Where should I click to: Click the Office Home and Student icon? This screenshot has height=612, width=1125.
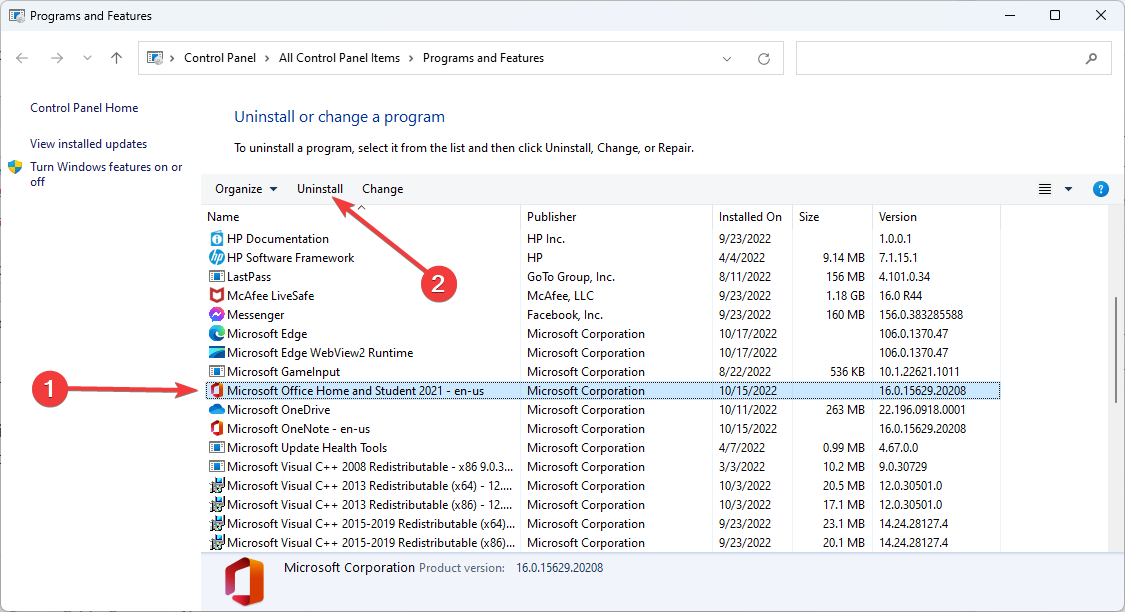click(216, 390)
